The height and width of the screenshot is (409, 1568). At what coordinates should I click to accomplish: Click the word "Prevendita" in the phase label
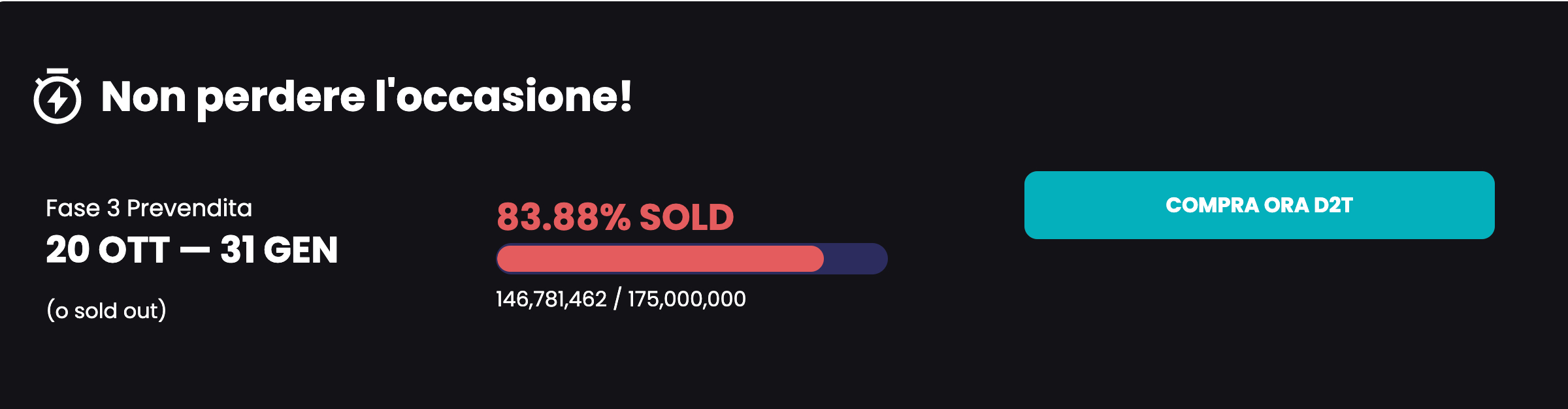(x=189, y=208)
